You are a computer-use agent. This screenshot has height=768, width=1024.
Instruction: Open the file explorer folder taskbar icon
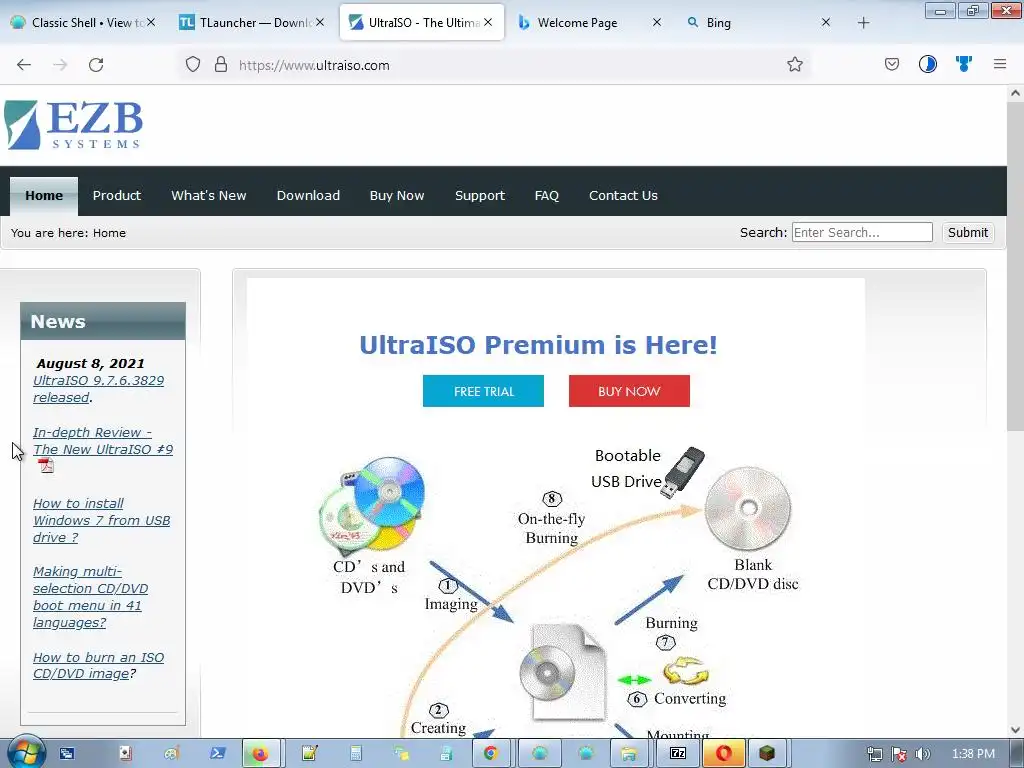pyautogui.click(x=628, y=754)
